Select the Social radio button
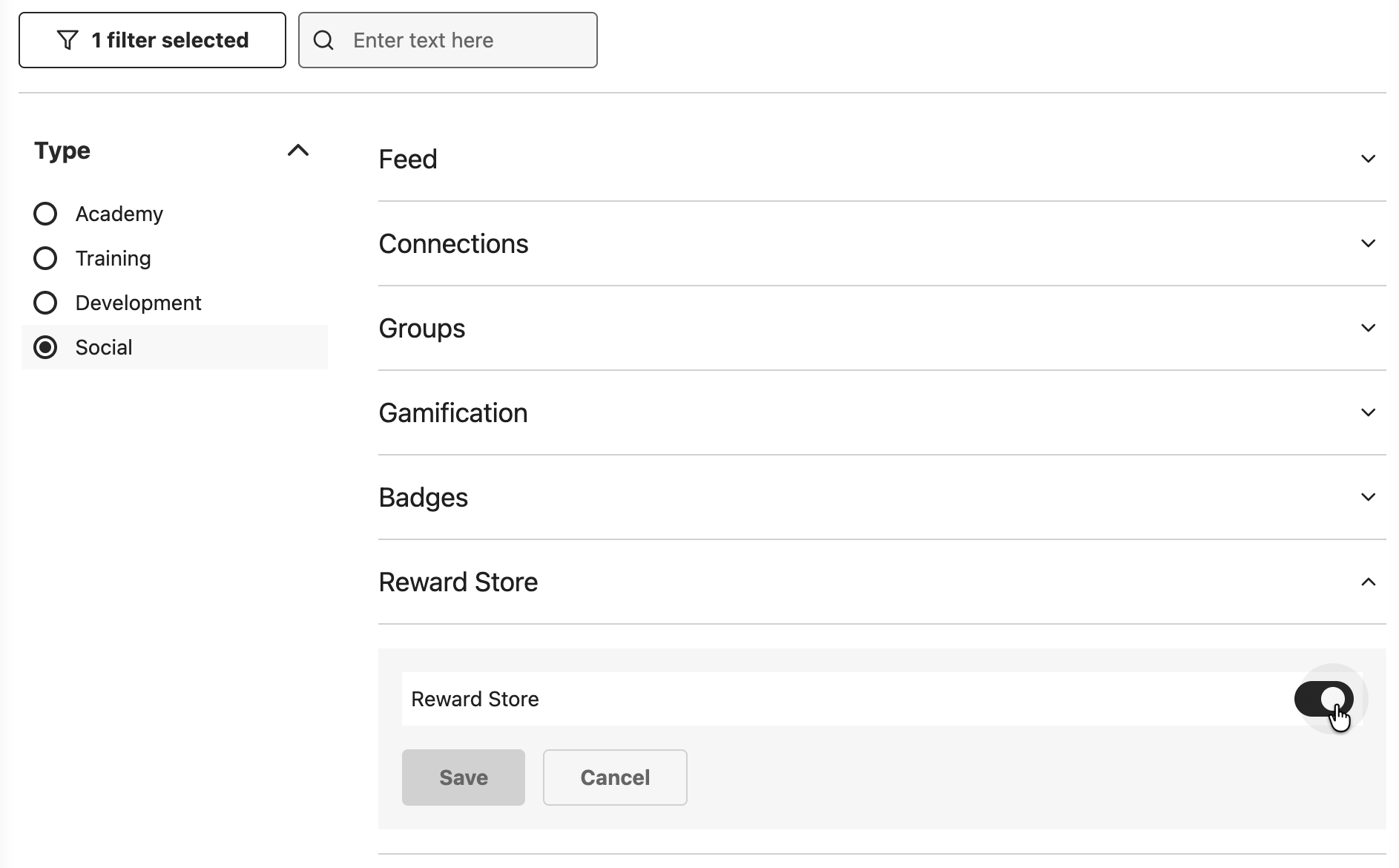1399x868 pixels. tap(45, 347)
